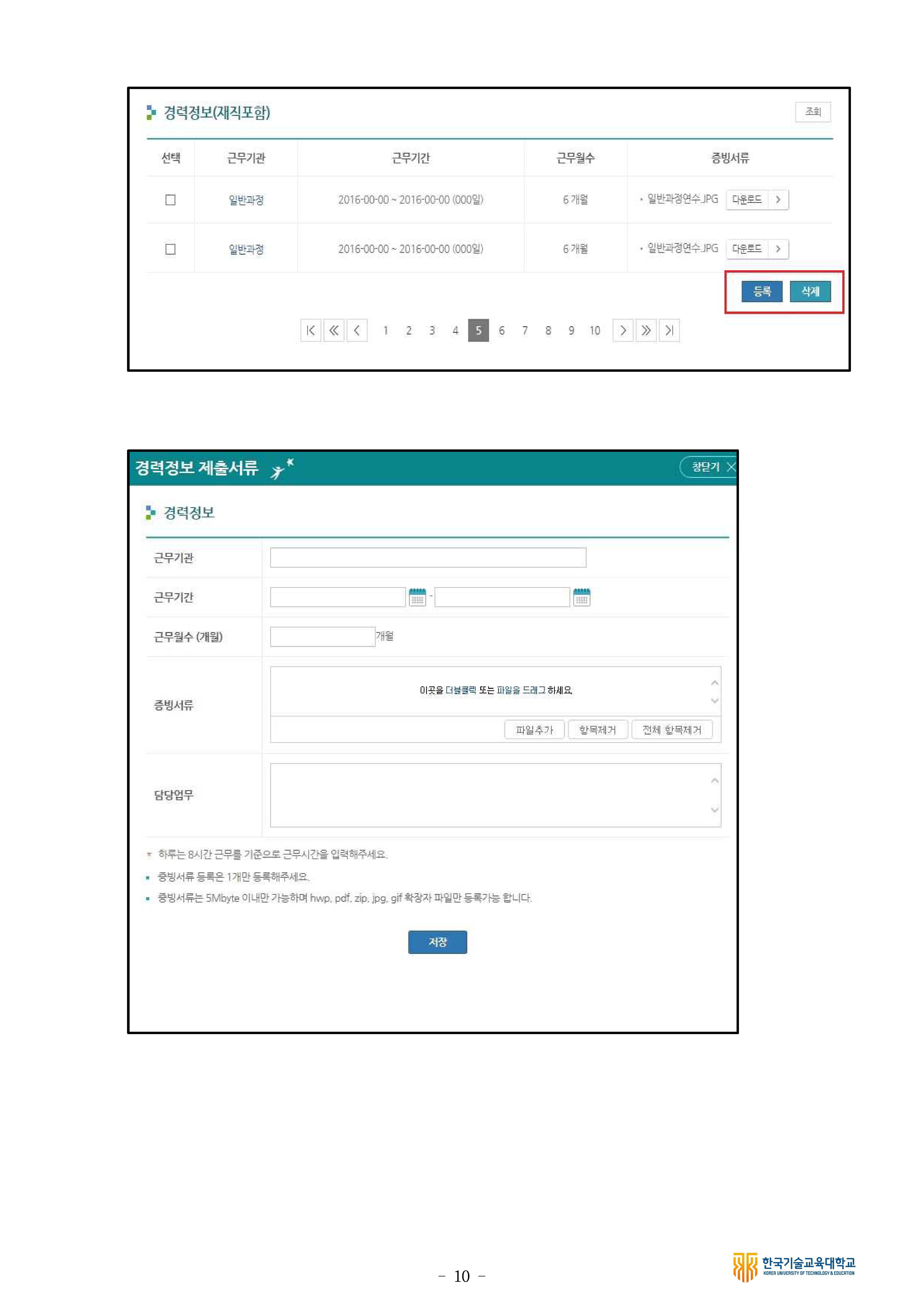Jump to the last page icon
This screenshot has width=924, height=1306.
(669, 330)
